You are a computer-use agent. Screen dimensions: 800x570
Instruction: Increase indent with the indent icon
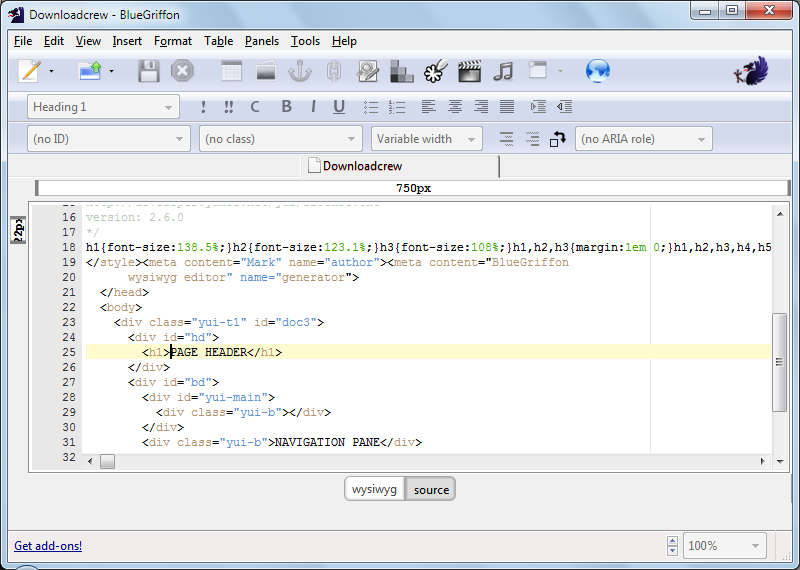coord(538,106)
